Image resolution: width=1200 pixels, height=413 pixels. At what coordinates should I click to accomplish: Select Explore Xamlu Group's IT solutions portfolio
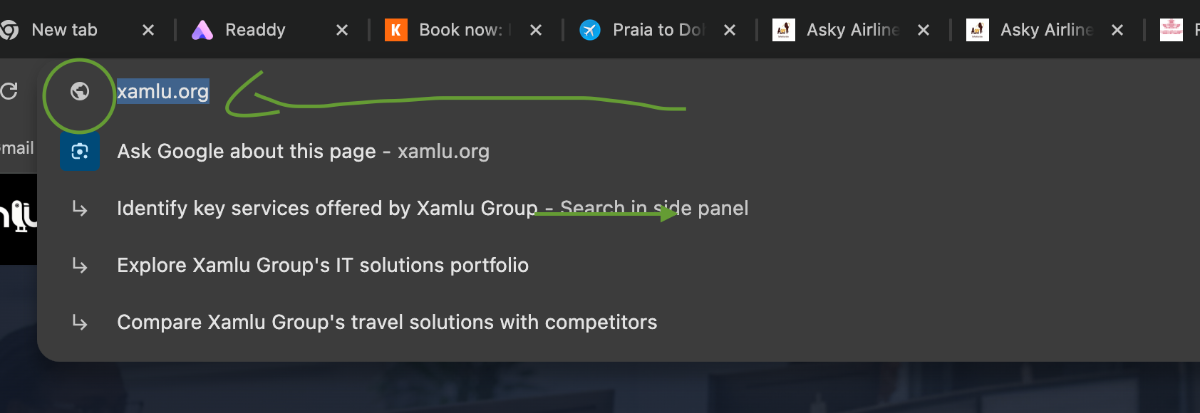coord(322,266)
